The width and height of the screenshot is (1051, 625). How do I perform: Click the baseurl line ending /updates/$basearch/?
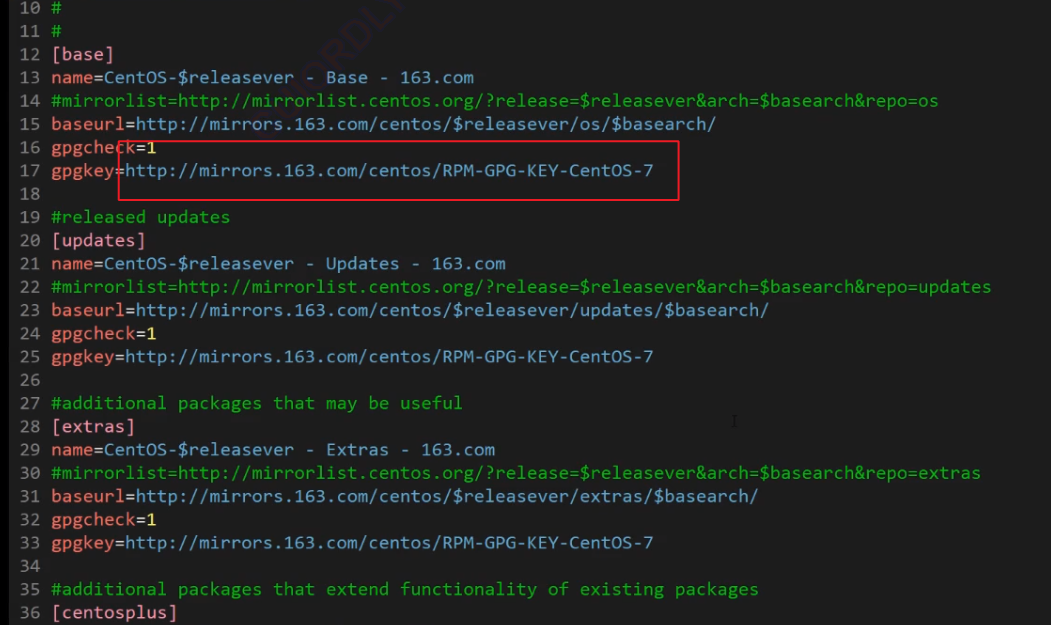(x=410, y=310)
